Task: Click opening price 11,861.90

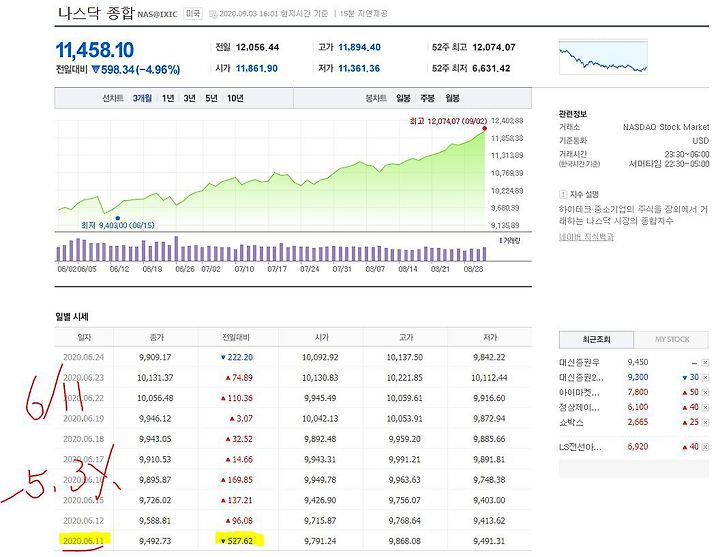Action: pos(257,68)
